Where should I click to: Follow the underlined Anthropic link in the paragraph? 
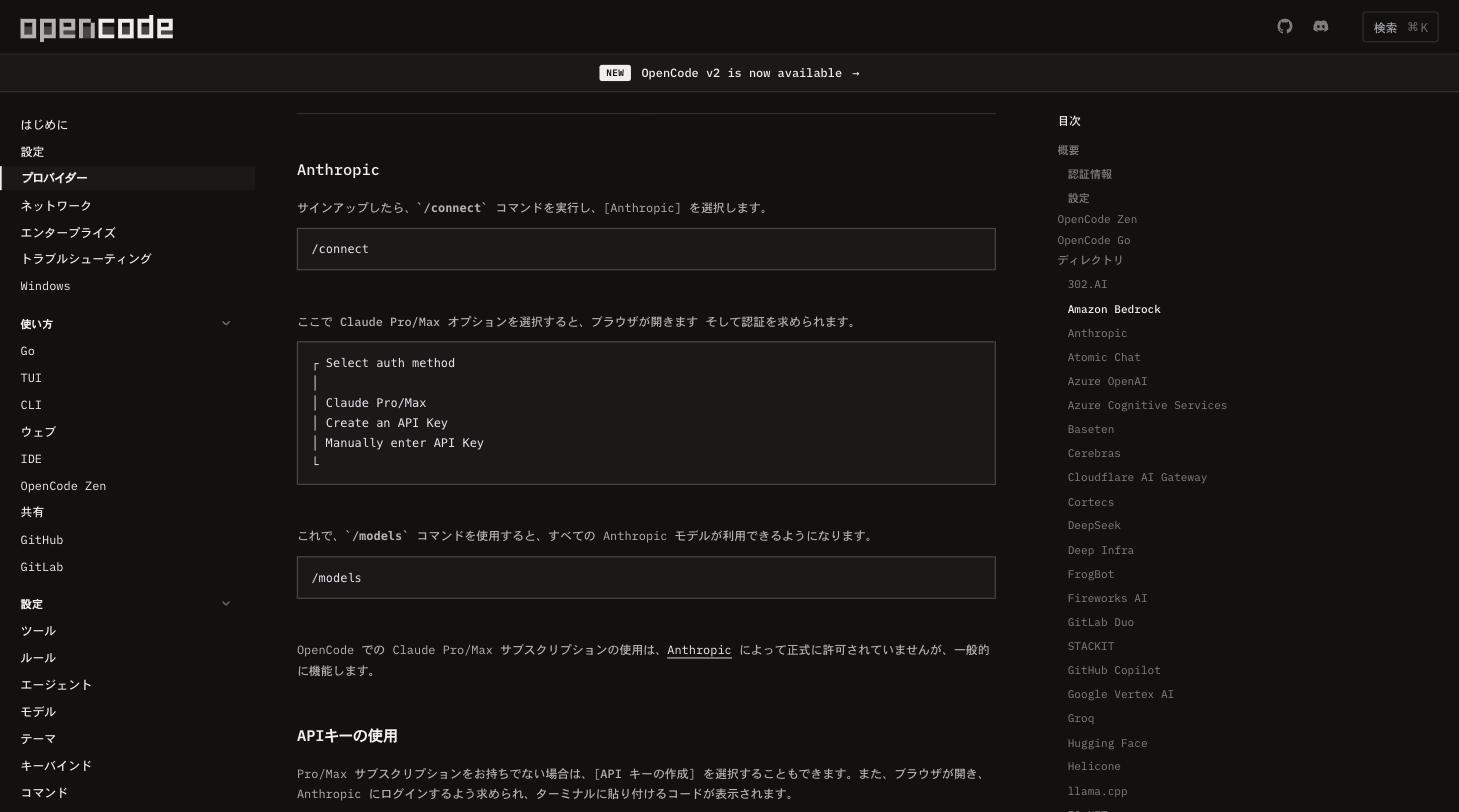[x=699, y=650]
